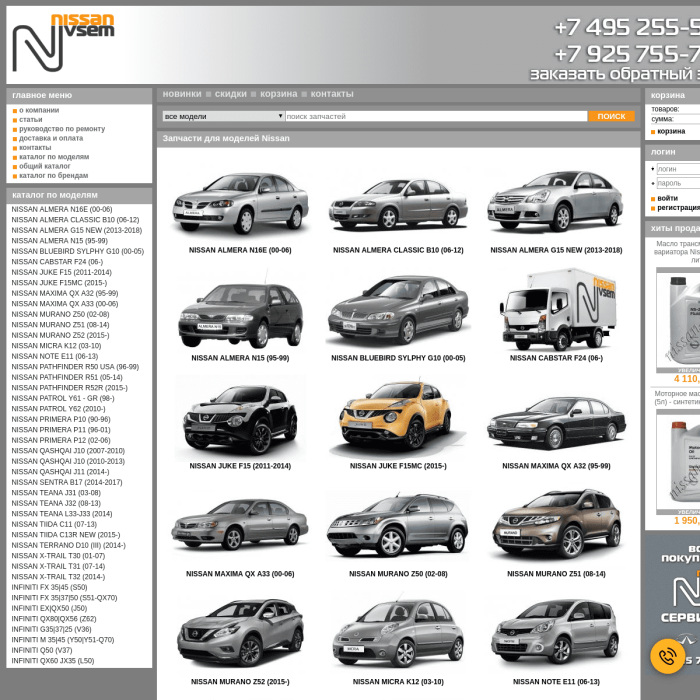Screen dimensions: 700x700
Task: Click 'NISSAN MURANO Z52 (2015-)' caption under image
Action: coord(240,682)
